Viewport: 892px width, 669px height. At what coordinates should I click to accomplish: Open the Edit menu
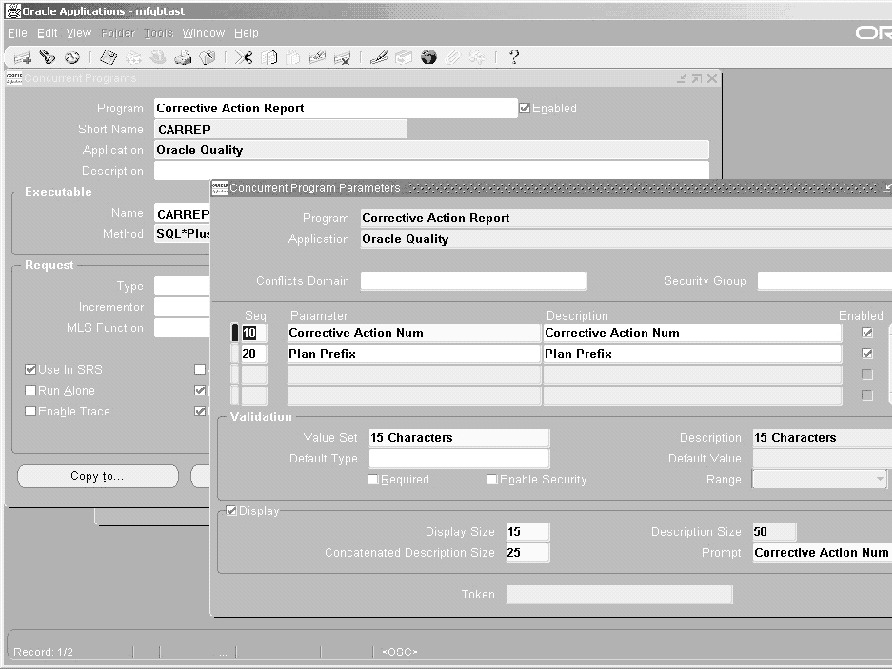point(47,33)
